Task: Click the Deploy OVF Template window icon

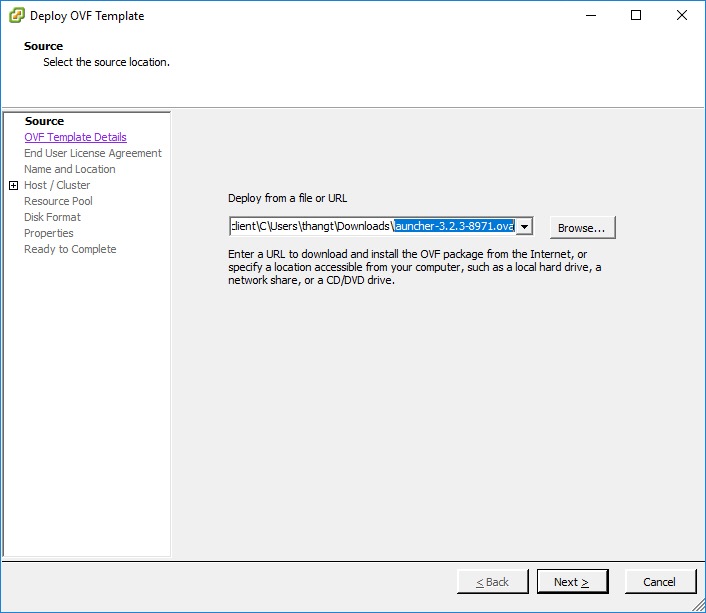Action: click(x=17, y=15)
